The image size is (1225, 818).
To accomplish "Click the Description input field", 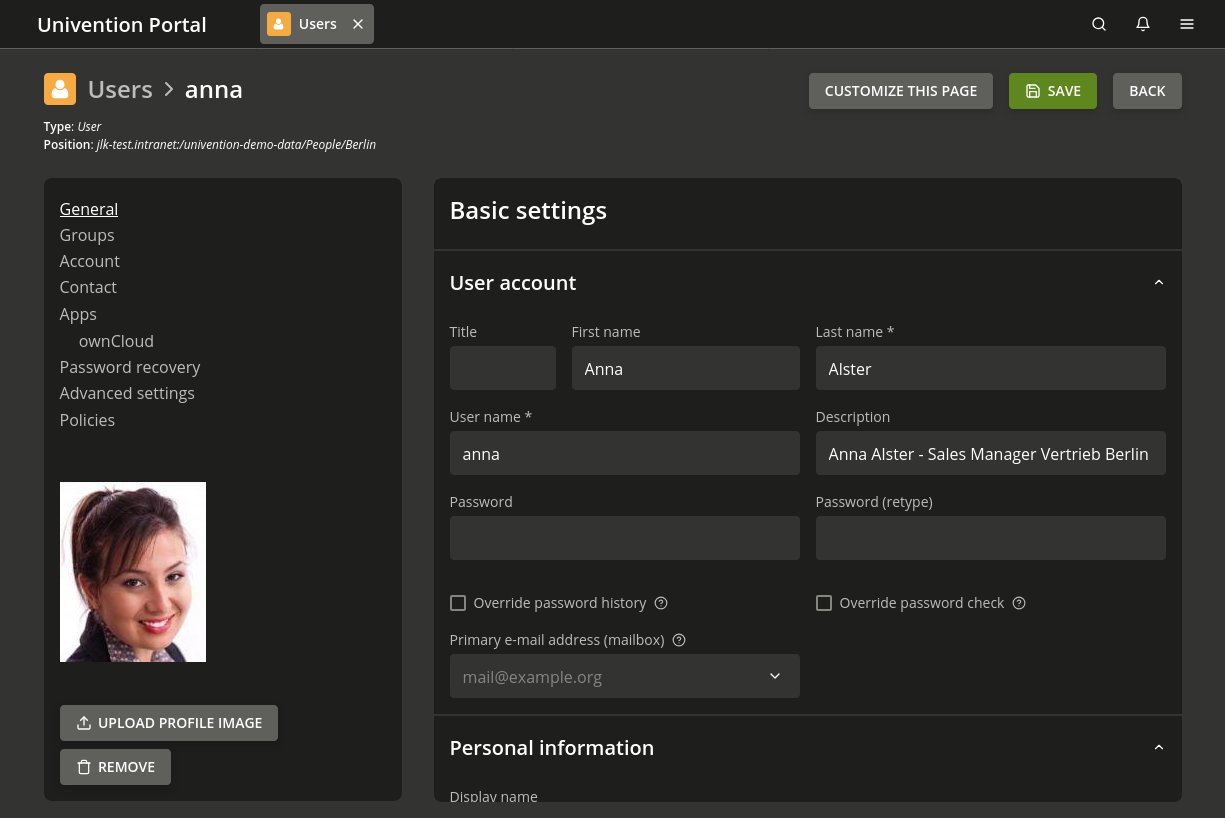I will pos(990,454).
